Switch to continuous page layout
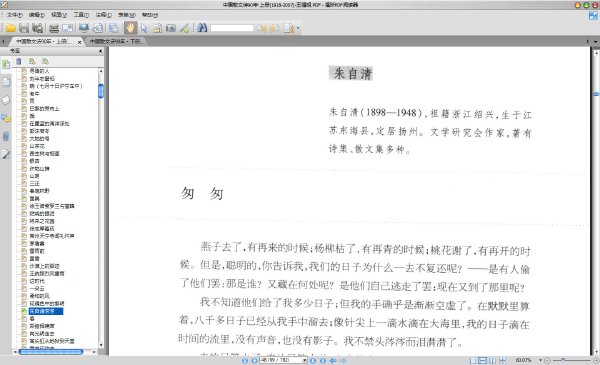This screenshot has width=600, height=365. (x=483, y=361)
